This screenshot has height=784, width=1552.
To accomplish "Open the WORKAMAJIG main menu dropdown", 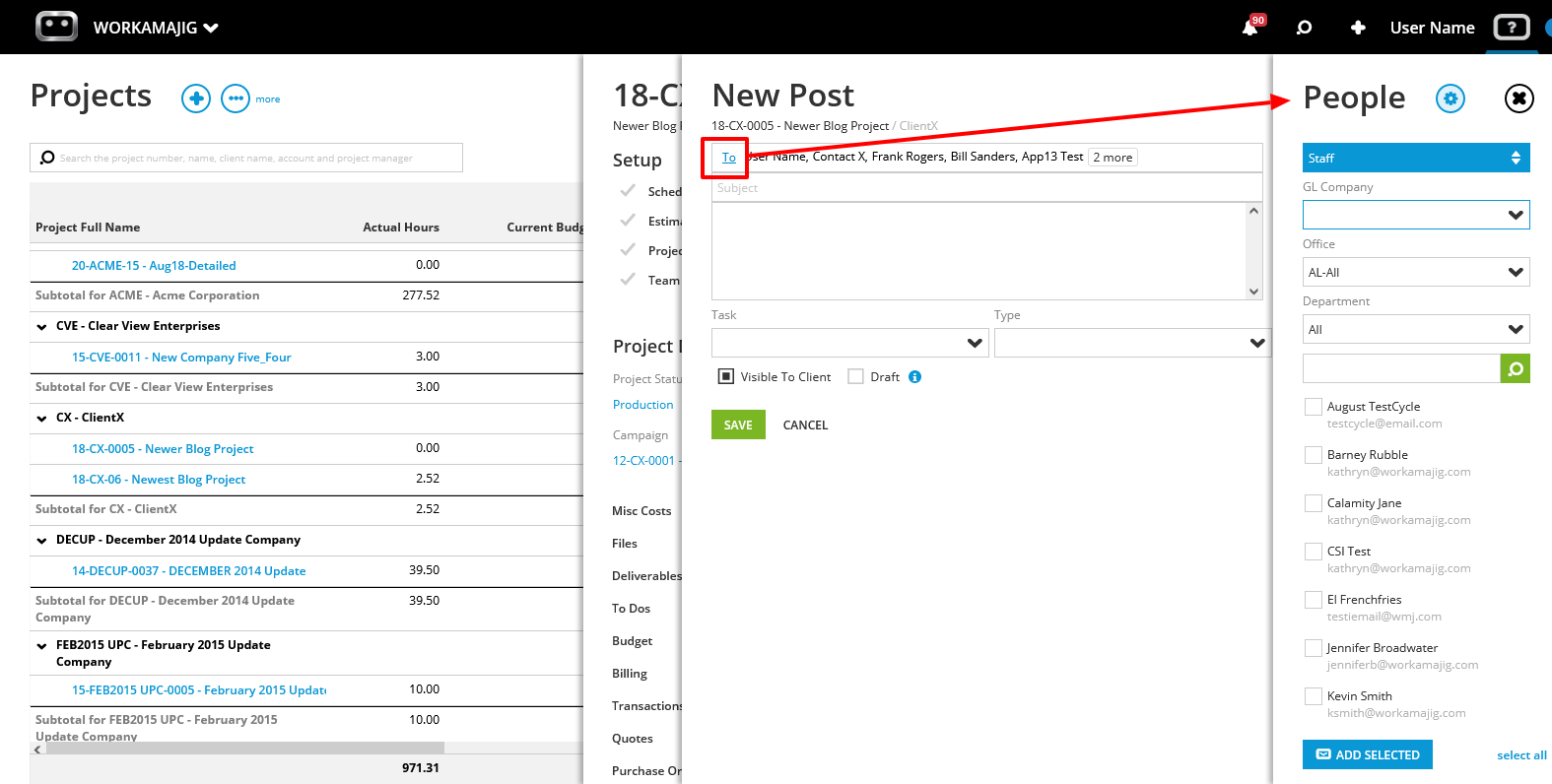I will (156, 28).
